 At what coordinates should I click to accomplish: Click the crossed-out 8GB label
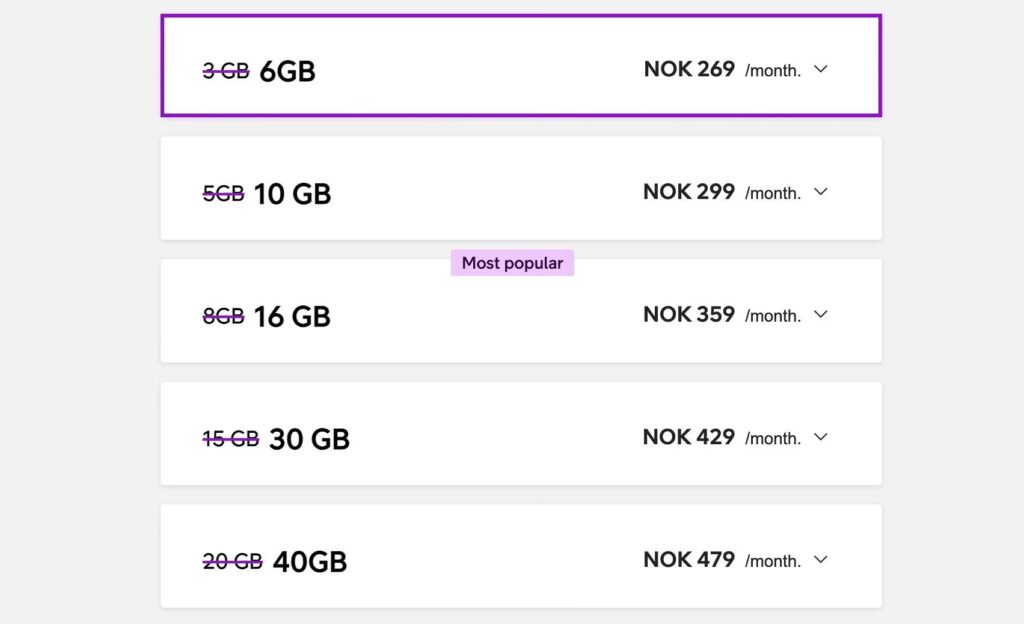[223, 316]
